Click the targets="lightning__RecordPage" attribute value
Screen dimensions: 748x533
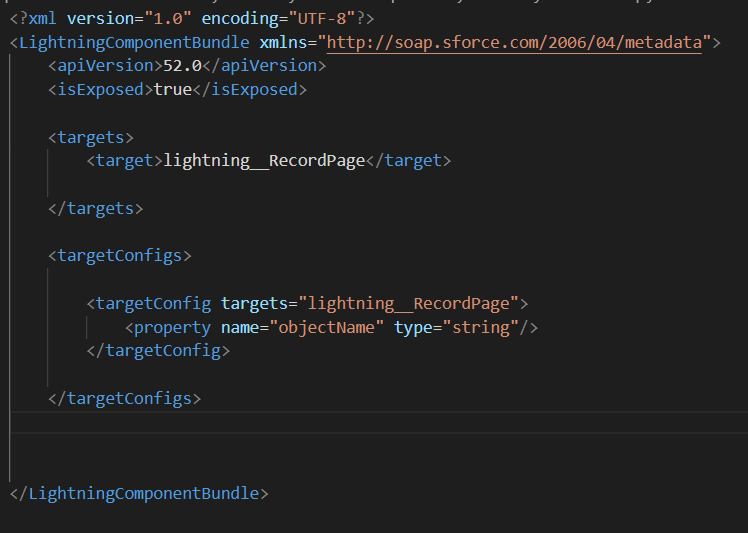[408, 303]
